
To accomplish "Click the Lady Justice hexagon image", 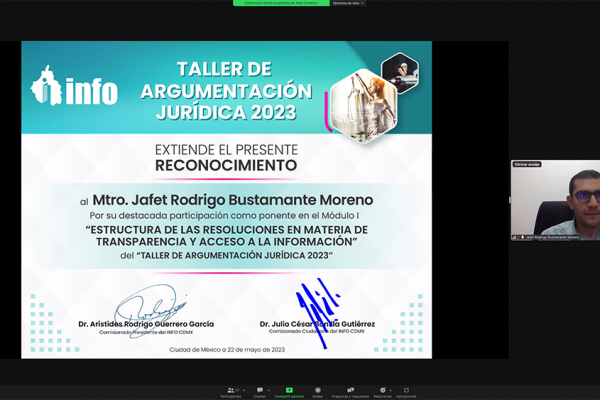I will 363,106.
